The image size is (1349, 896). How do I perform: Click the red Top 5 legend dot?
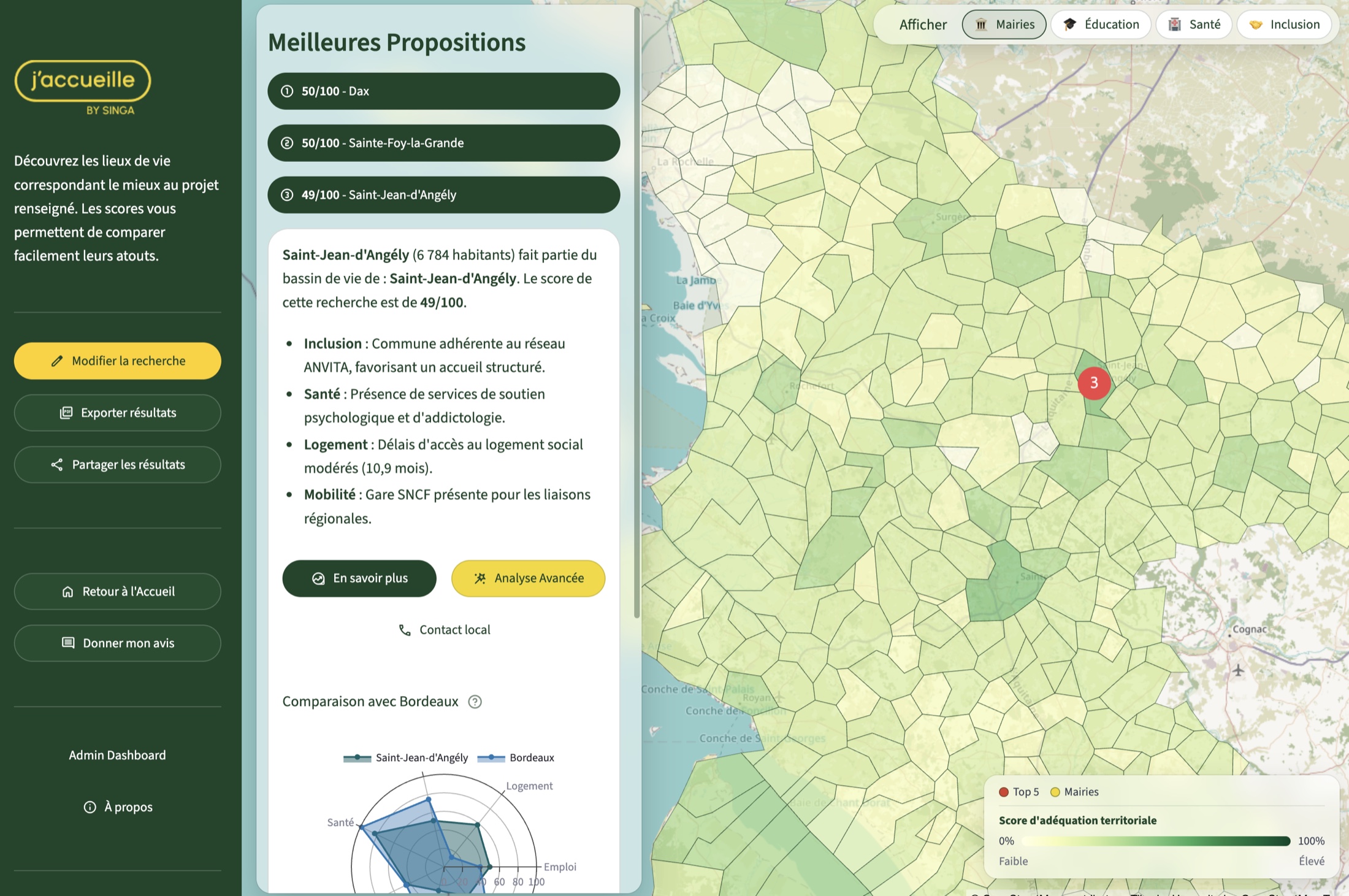tap(1004, 792)
